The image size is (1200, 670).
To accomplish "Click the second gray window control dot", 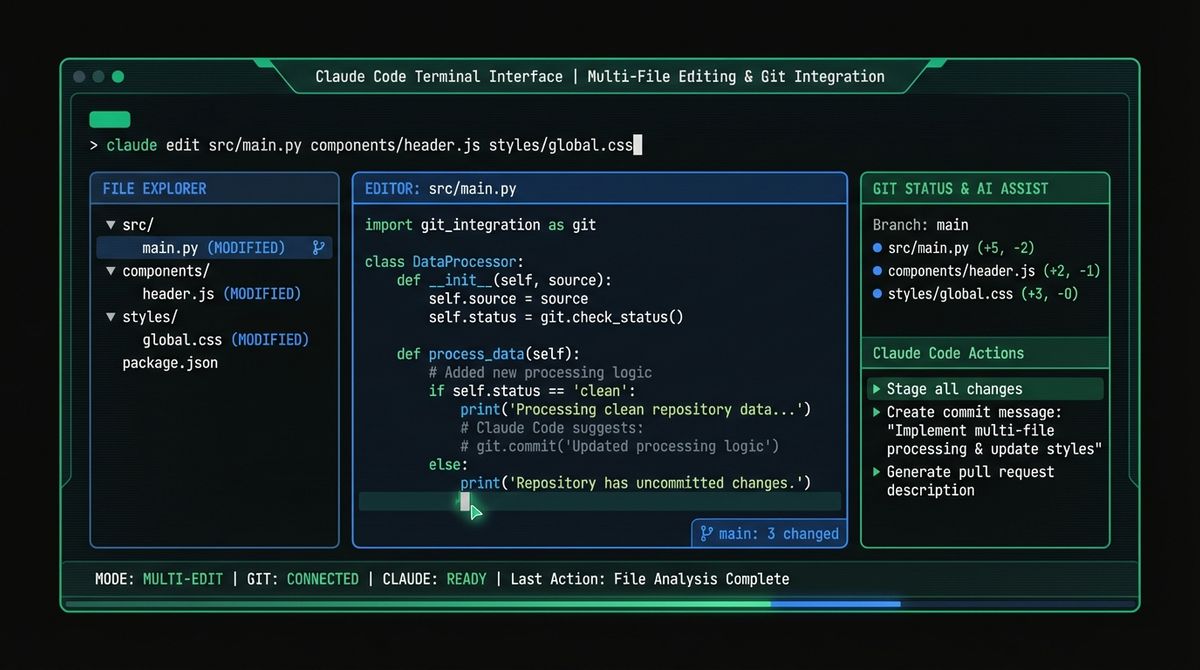I will [98, 76].
